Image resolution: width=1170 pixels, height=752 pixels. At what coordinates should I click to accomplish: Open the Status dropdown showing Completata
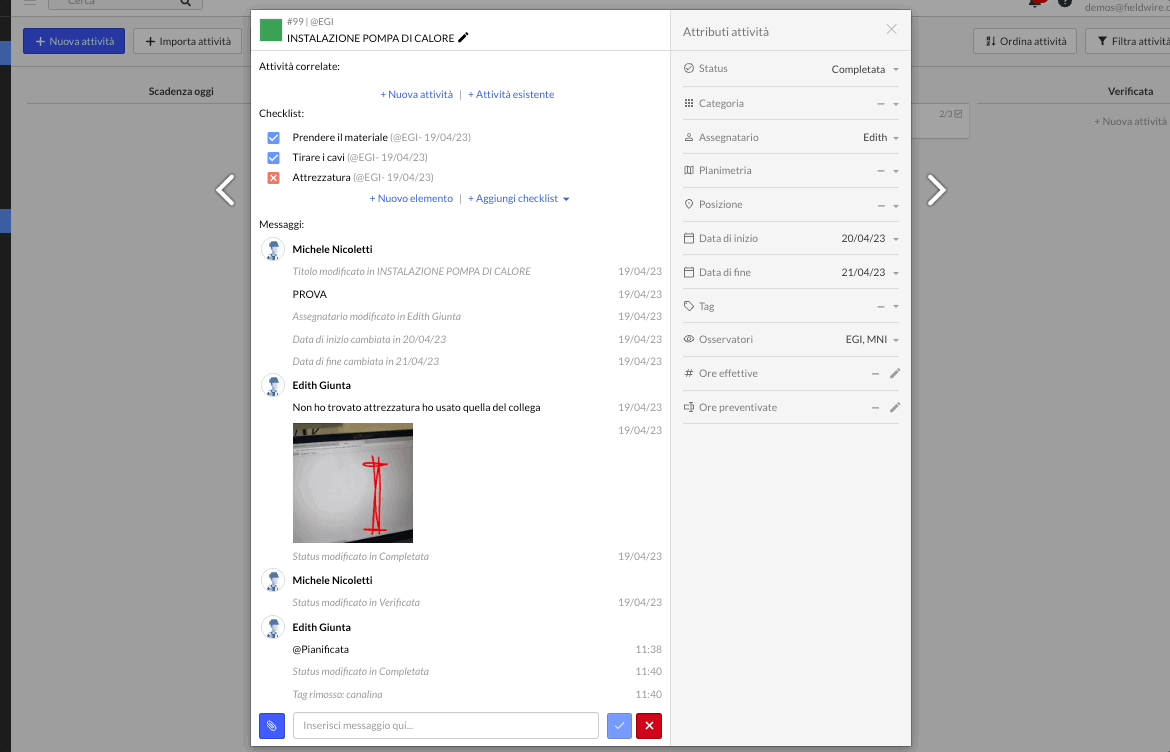point(865,69)
